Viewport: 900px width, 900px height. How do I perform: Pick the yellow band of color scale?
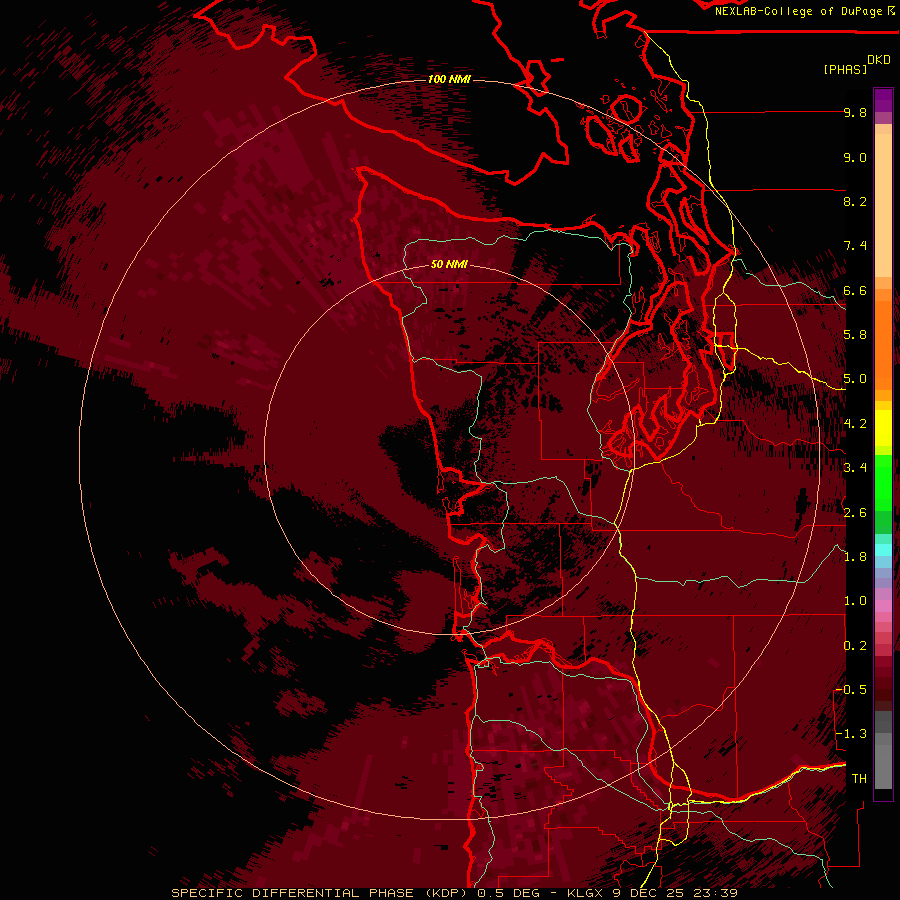point(883,428)
